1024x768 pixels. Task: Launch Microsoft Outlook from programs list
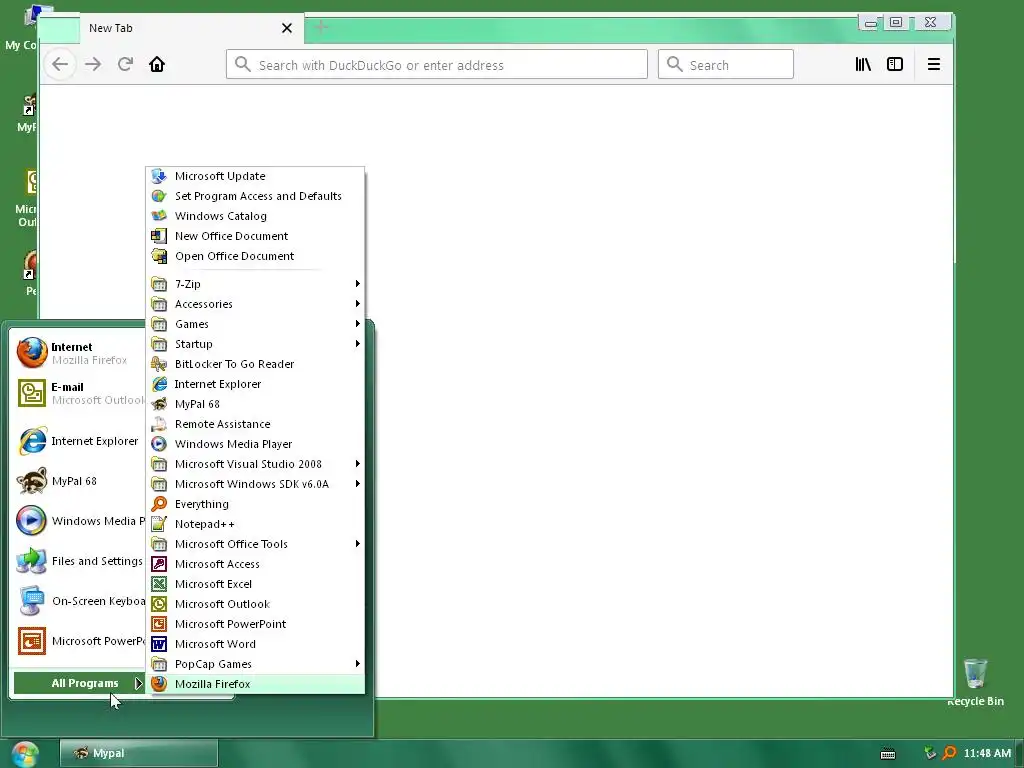point(255,604)
